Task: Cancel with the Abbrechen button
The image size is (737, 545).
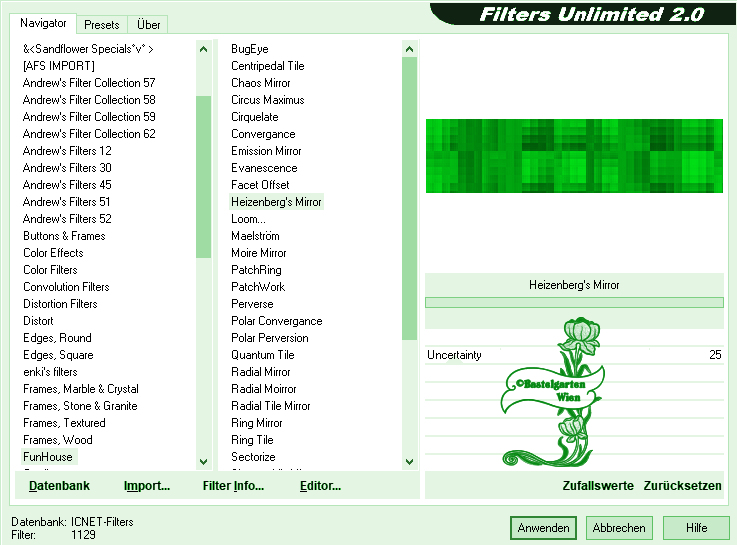Action: (619, 528)
